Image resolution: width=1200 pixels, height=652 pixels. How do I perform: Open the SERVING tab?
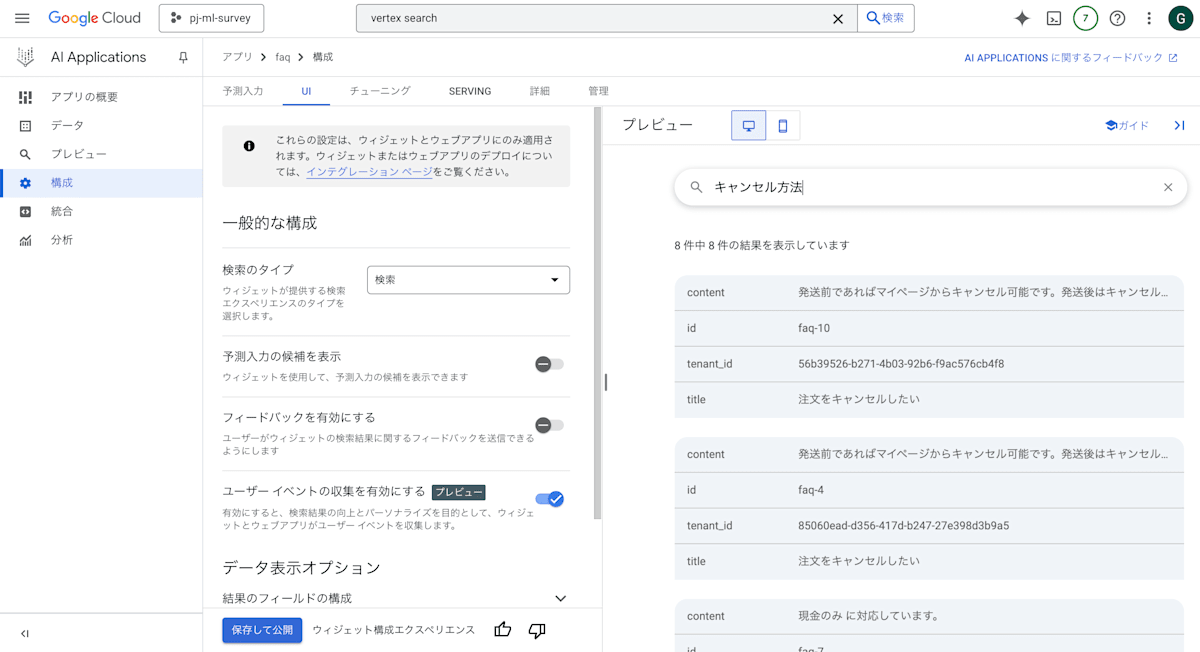(470, 91)
